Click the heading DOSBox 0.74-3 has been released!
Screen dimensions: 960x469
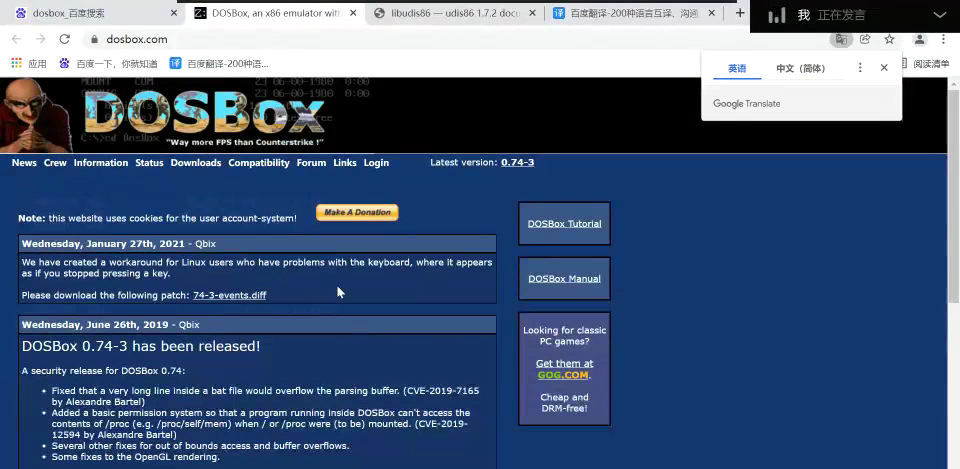click(x=141, y=346)
